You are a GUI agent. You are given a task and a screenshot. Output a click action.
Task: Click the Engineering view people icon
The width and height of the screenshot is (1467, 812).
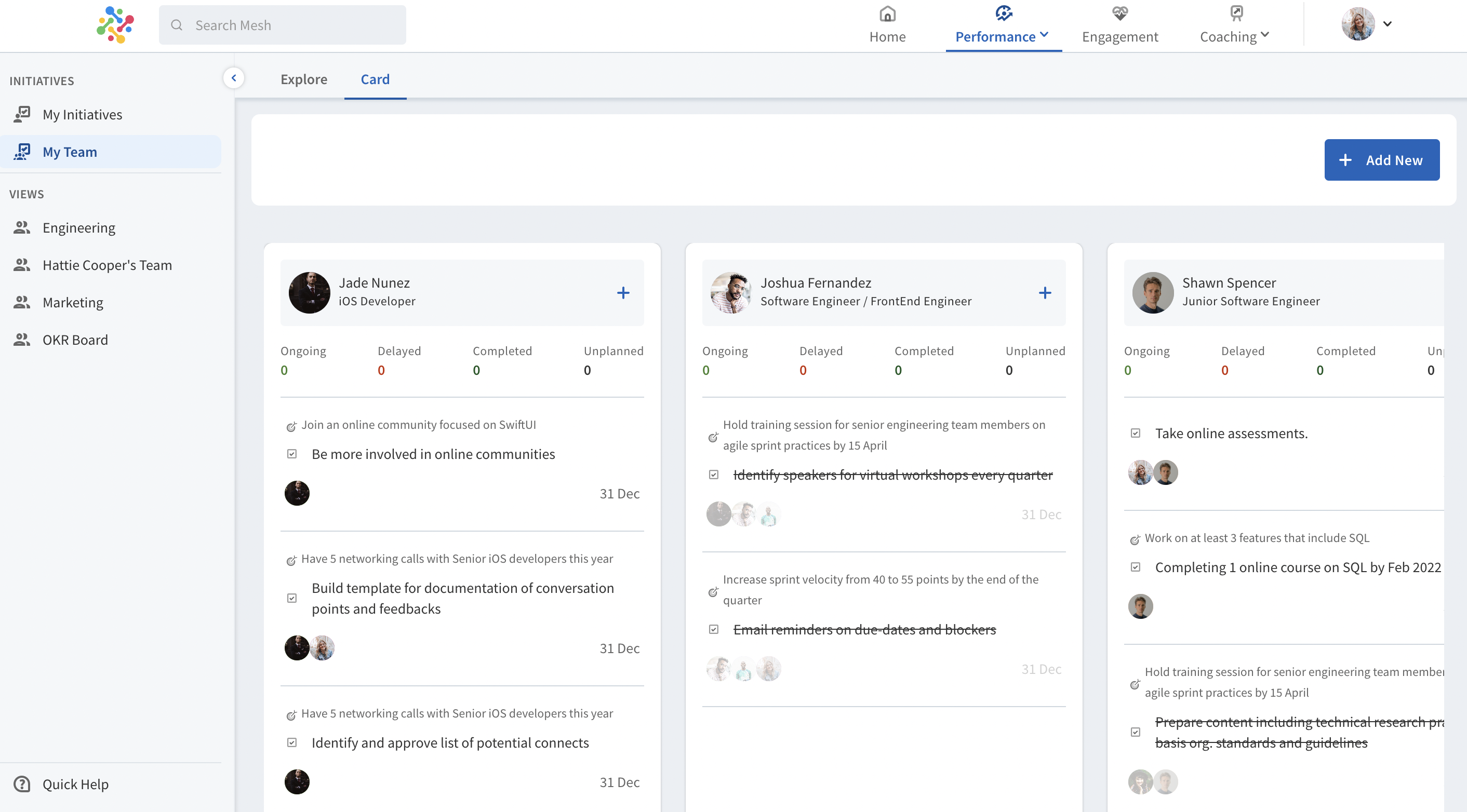(x=22, y=227)
